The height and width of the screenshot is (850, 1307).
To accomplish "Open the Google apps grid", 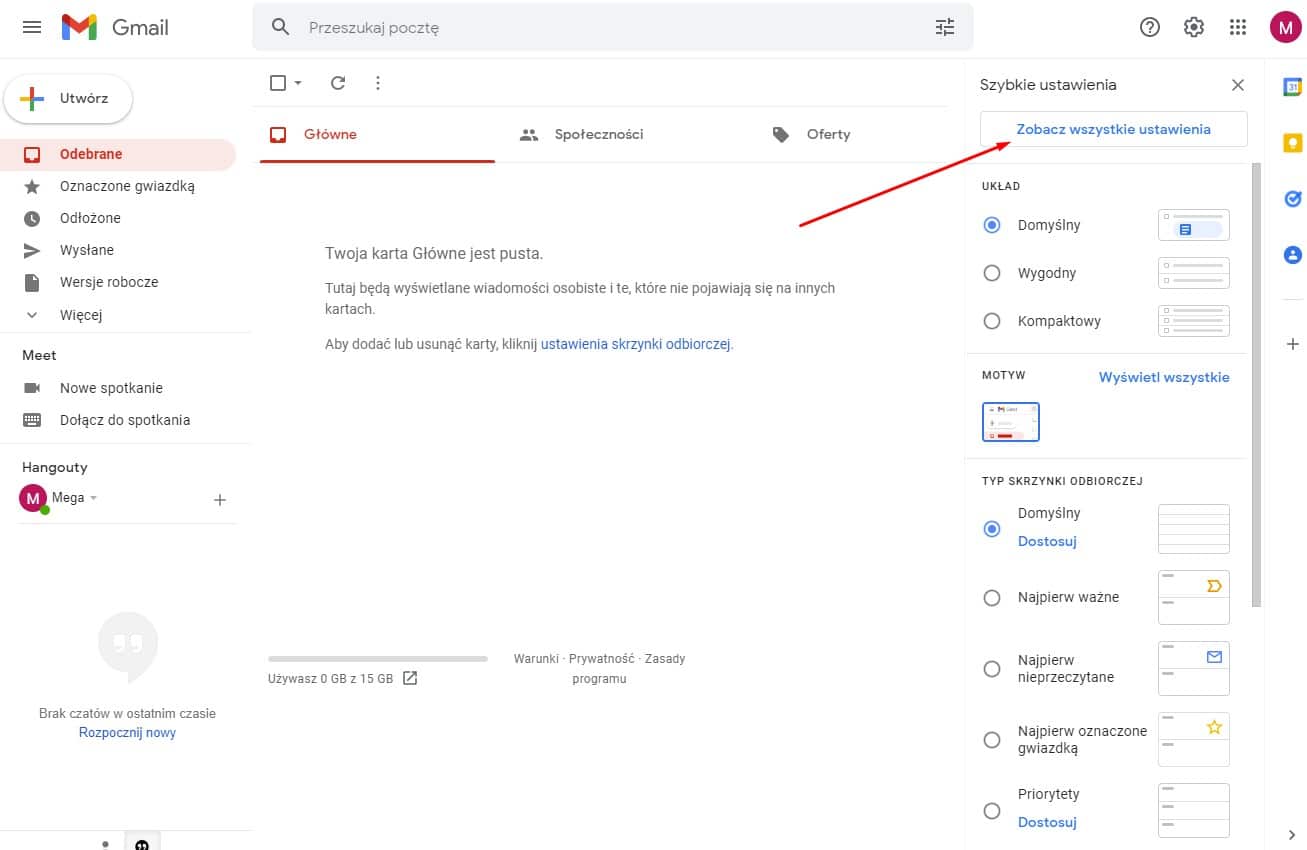I will click(1238, 27).
